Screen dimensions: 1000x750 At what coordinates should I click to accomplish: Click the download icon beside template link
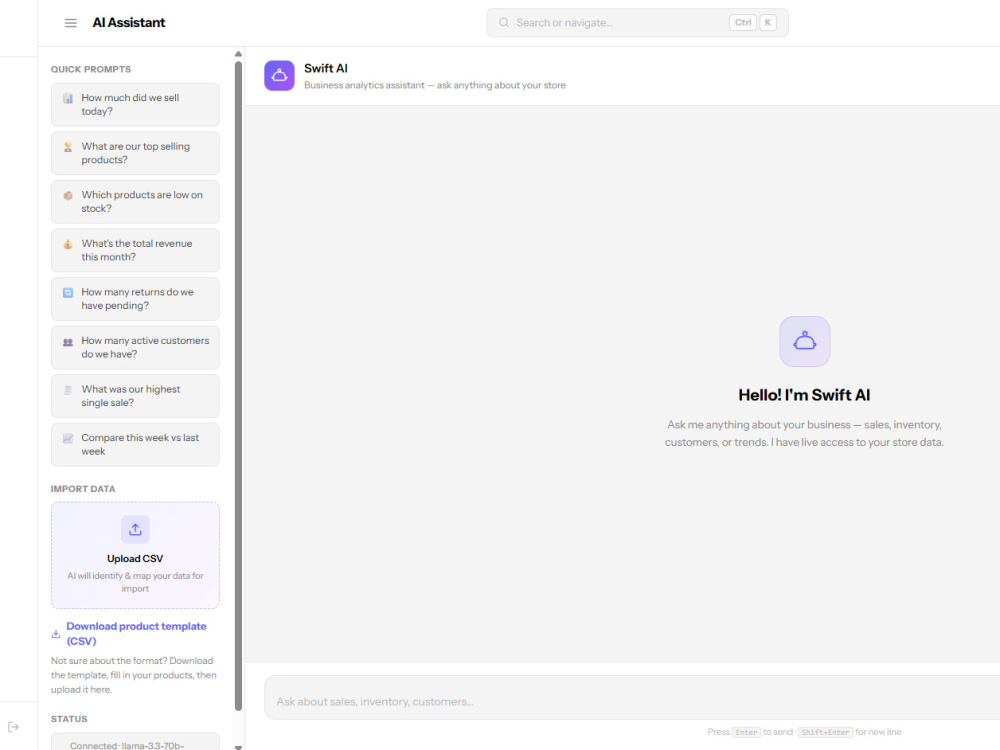click(55, 634)
